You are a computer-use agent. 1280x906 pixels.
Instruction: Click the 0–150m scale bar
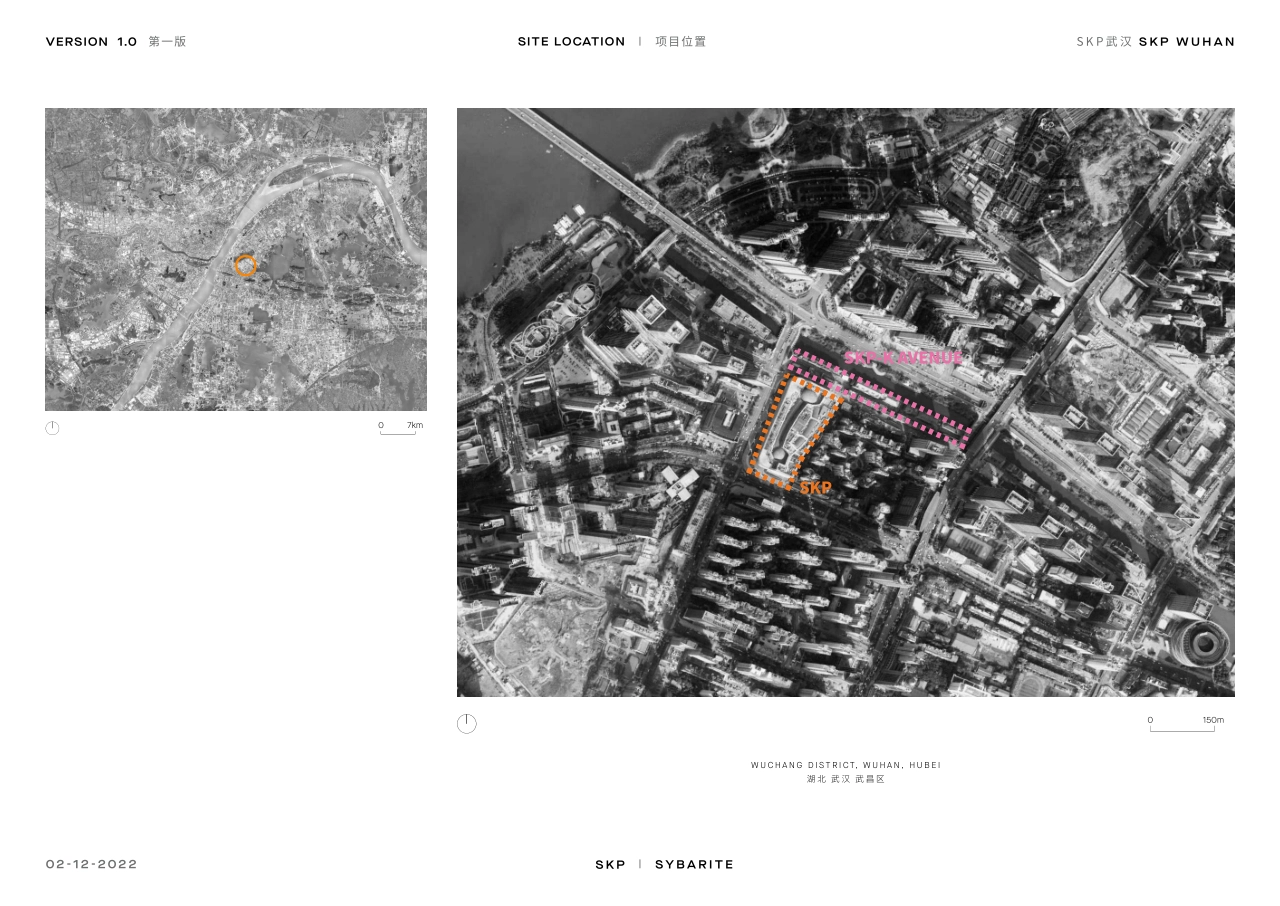(1182, 725)
